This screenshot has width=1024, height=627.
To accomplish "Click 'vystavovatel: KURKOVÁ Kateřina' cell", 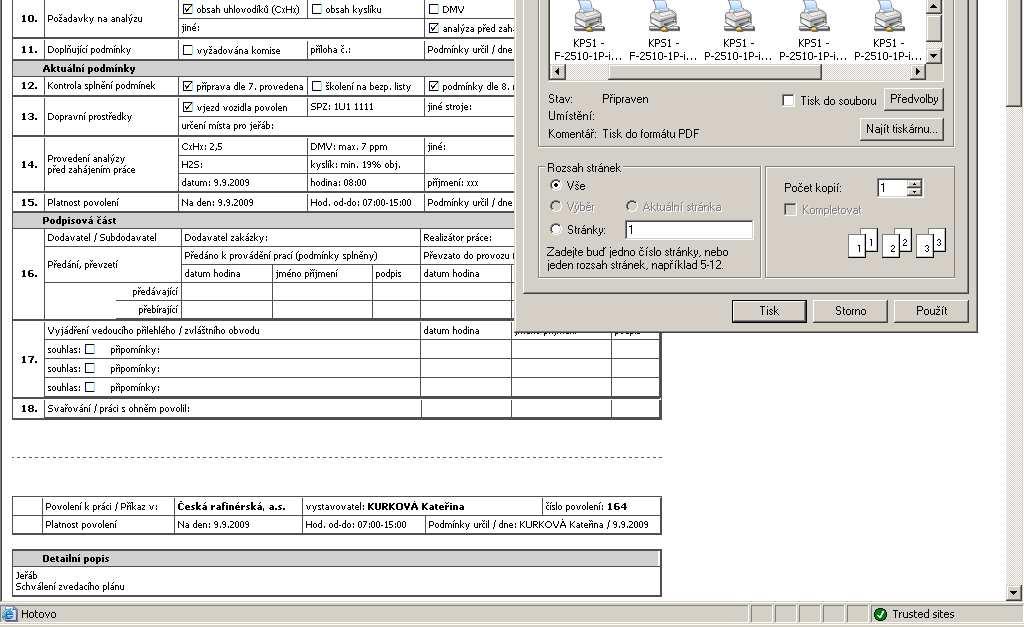I will 422,506.
